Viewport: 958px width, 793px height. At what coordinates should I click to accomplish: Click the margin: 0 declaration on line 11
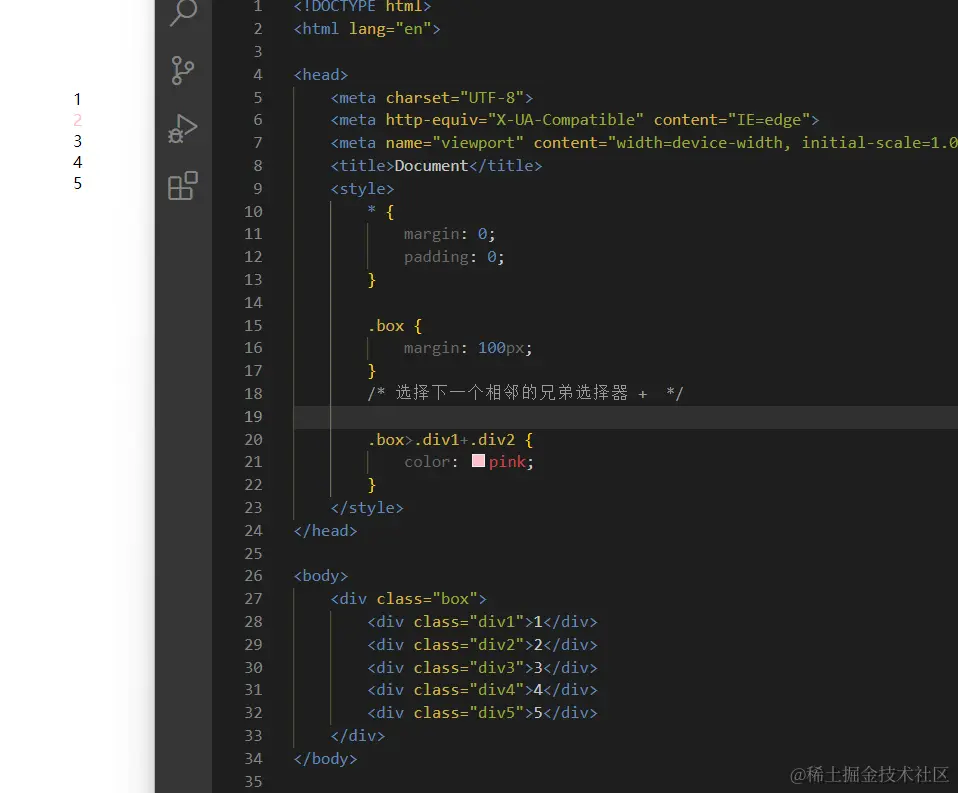(450, 234)
